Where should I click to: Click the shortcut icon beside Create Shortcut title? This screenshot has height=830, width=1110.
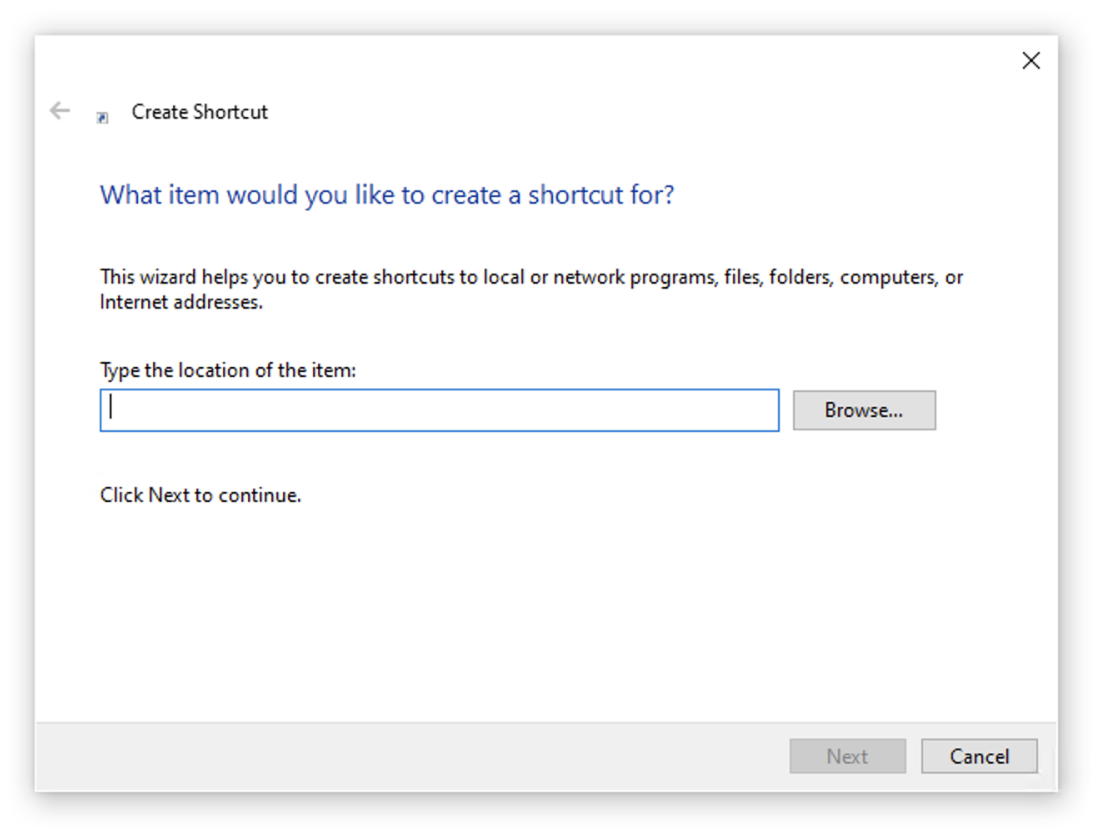click(x=102, y=117)
